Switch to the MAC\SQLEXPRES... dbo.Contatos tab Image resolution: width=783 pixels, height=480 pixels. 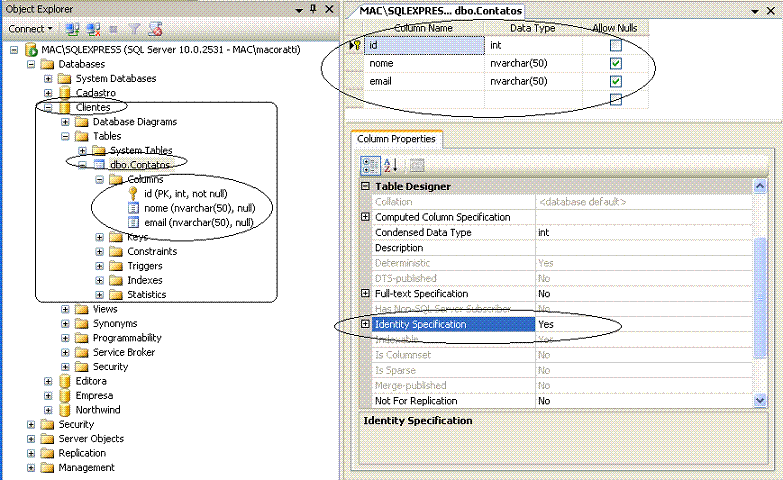pos(441,11)
